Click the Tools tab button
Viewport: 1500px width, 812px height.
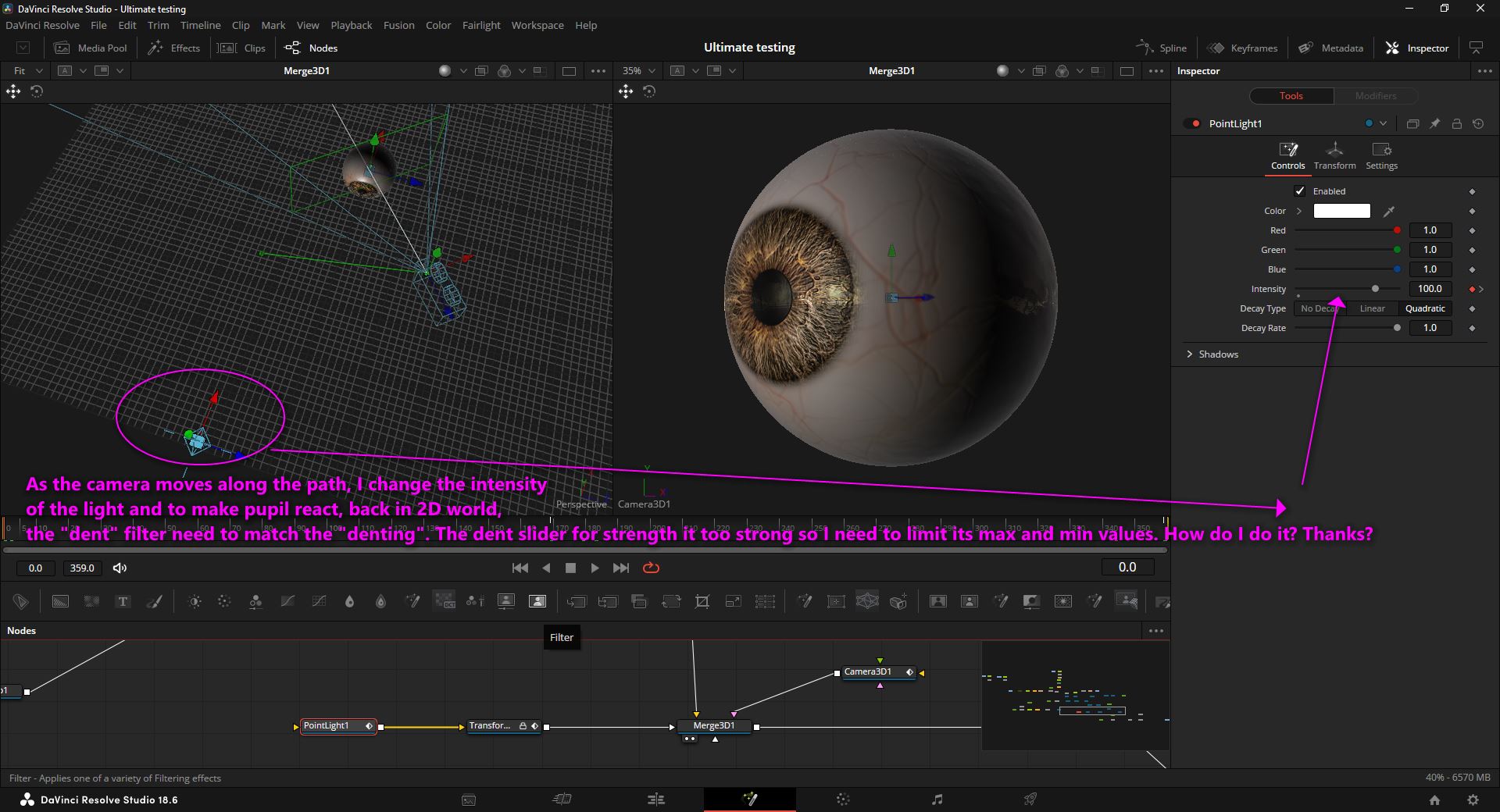point(1291,95)
